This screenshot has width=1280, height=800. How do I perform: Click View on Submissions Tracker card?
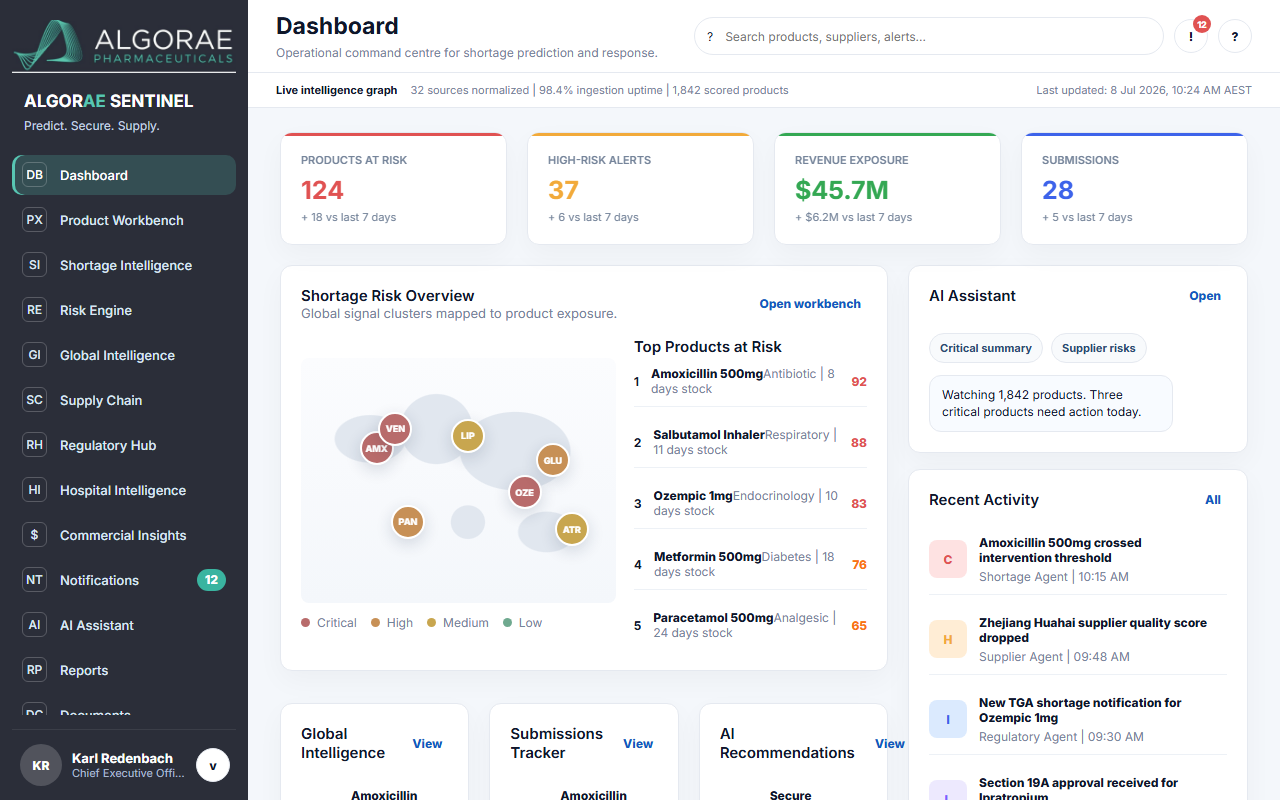coord(638,744)
